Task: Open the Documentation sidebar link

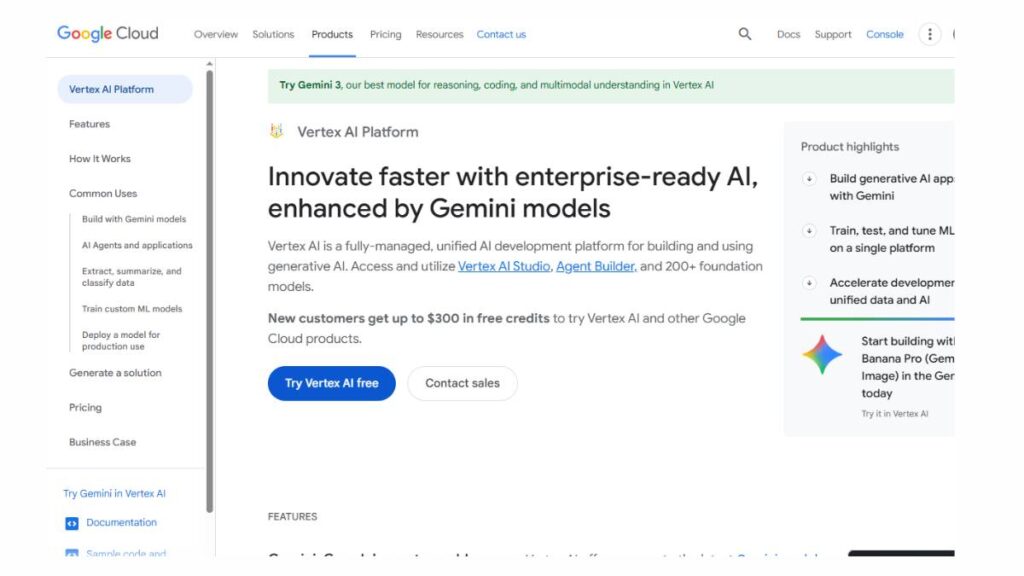Action: 121,522
